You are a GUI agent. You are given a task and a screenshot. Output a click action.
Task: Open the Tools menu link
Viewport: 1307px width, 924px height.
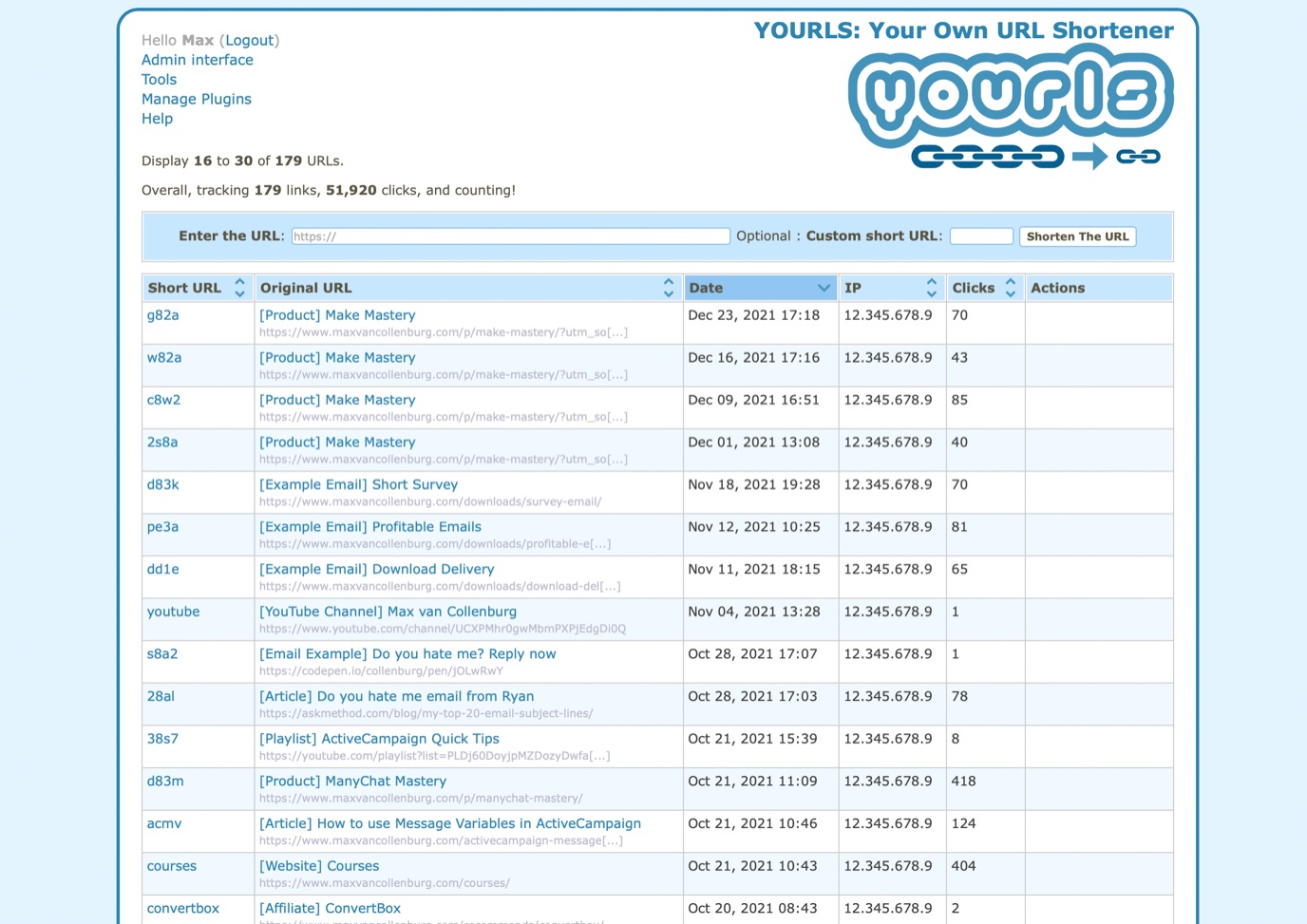tap(159, 80)
